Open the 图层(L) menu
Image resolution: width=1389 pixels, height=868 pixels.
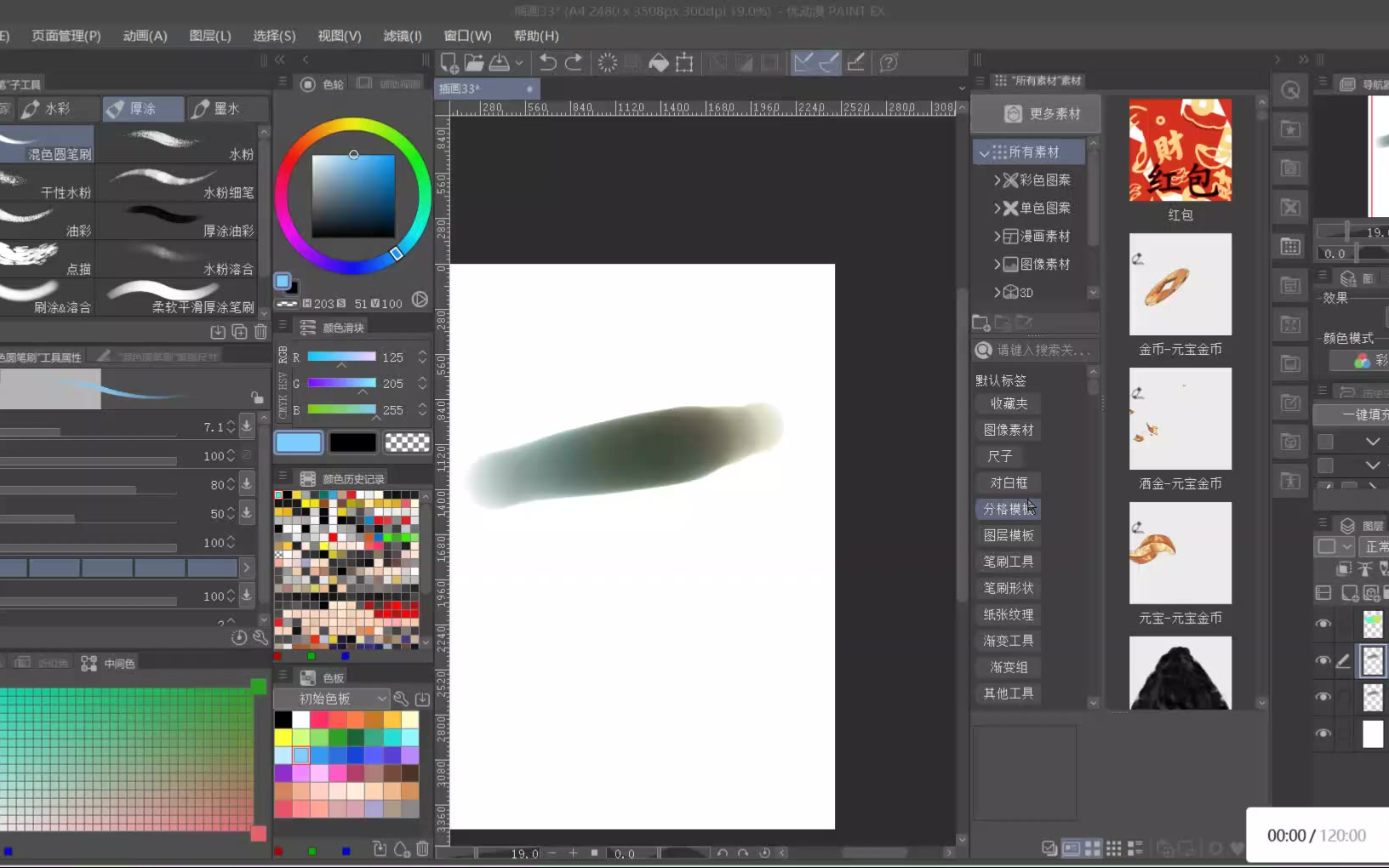[x=210, y=36]
